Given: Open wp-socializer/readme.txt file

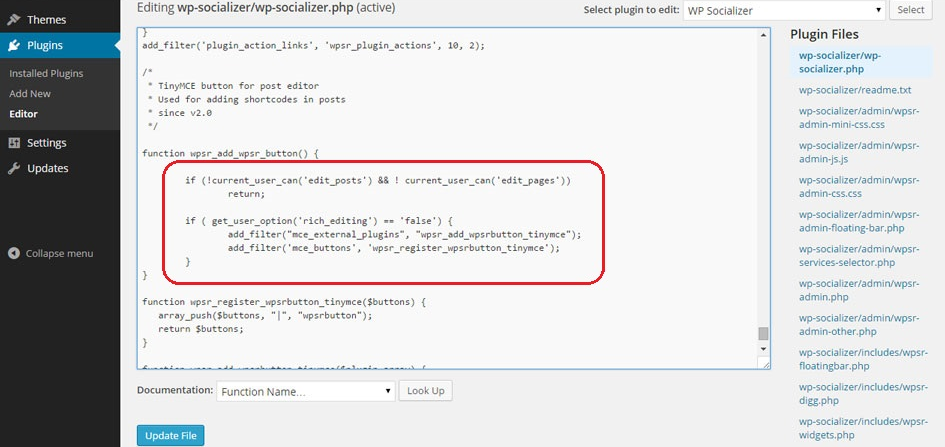Looking at the screenshot, I should [x=855, y=90].
